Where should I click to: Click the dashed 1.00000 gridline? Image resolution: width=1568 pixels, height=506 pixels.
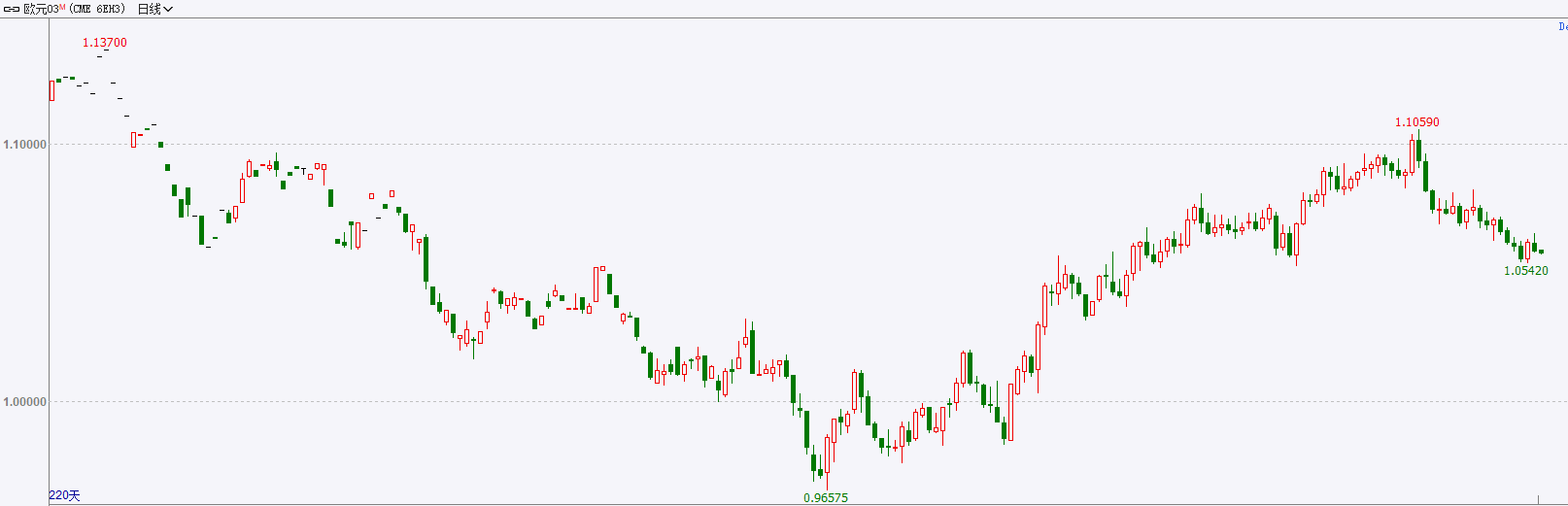[808, 402]
